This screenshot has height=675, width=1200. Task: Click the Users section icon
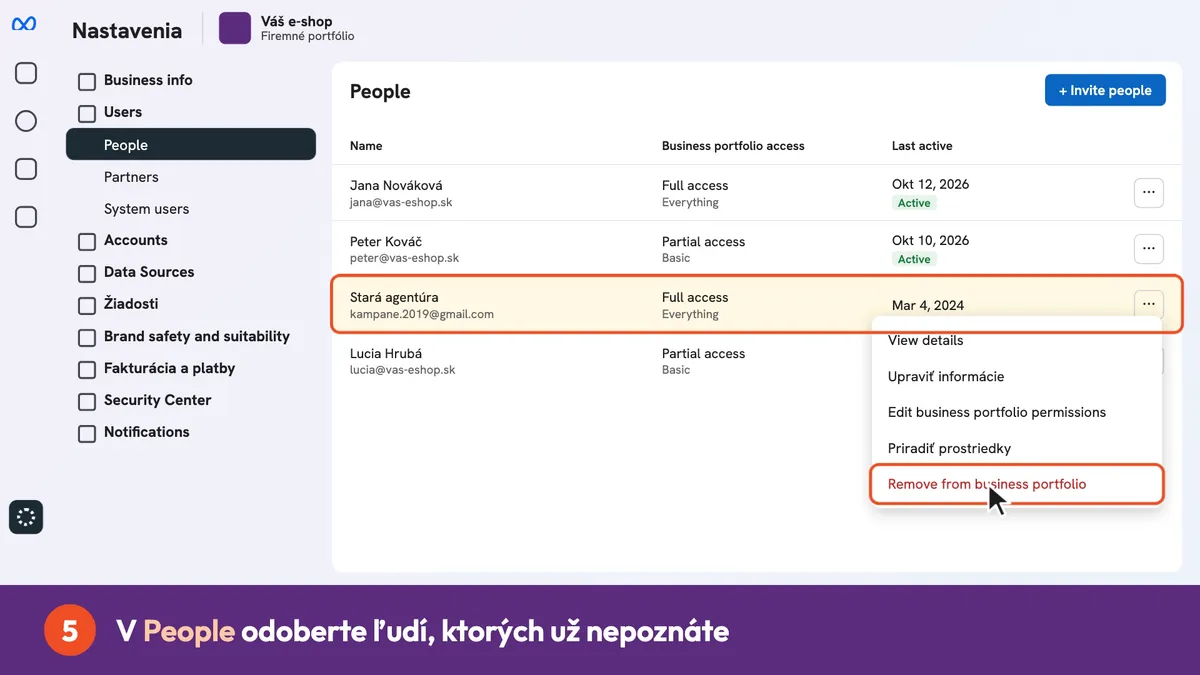pos(87,113)
